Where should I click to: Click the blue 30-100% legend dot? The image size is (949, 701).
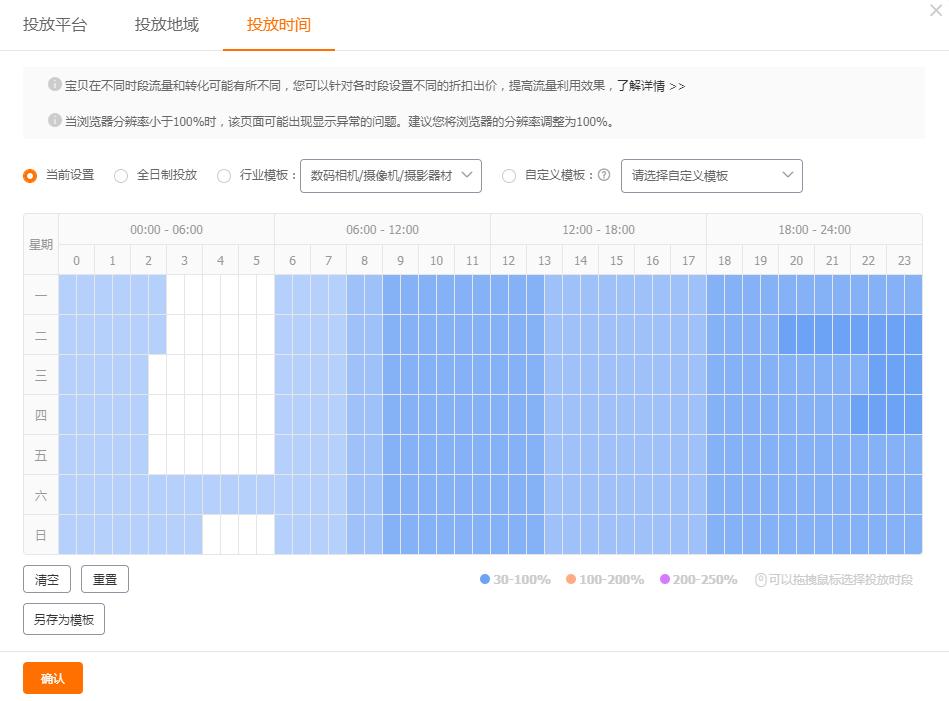(484, 578)
